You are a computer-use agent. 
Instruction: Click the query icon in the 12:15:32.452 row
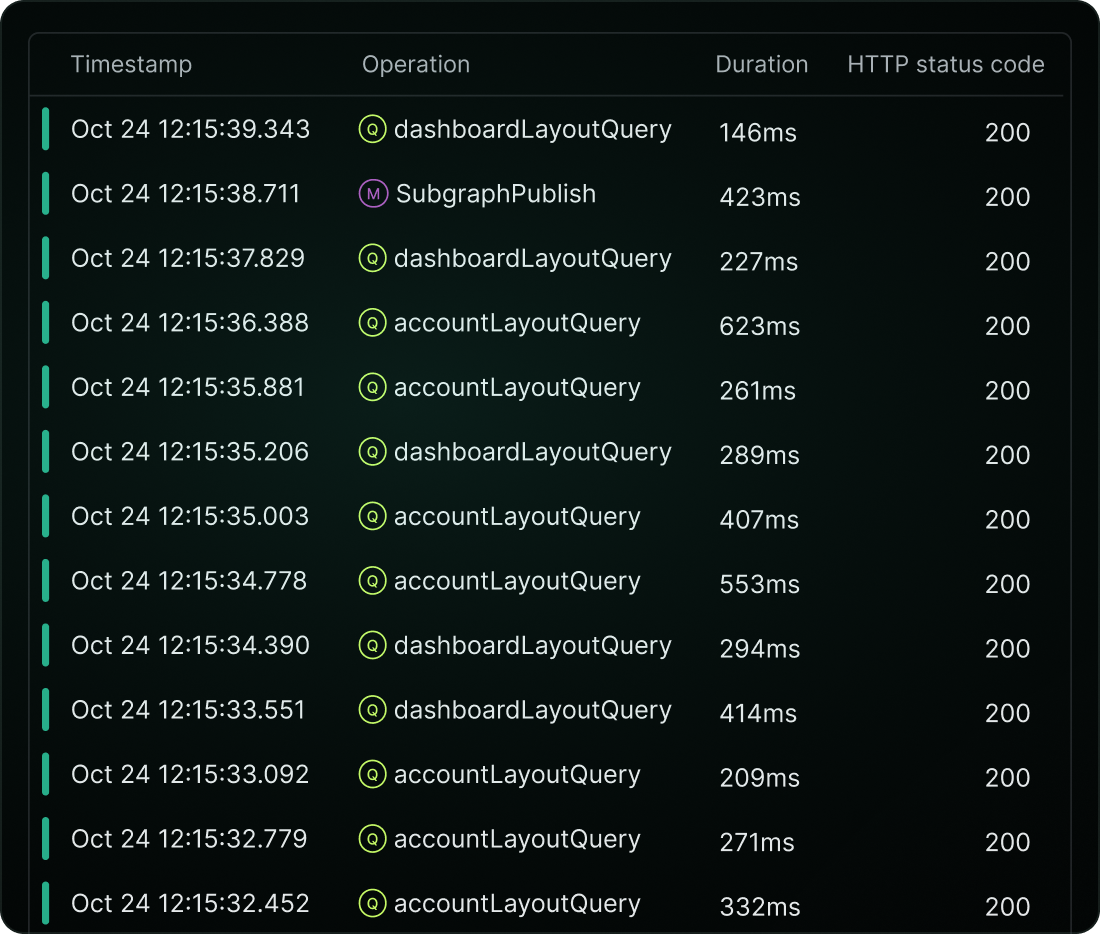point(373,904)
